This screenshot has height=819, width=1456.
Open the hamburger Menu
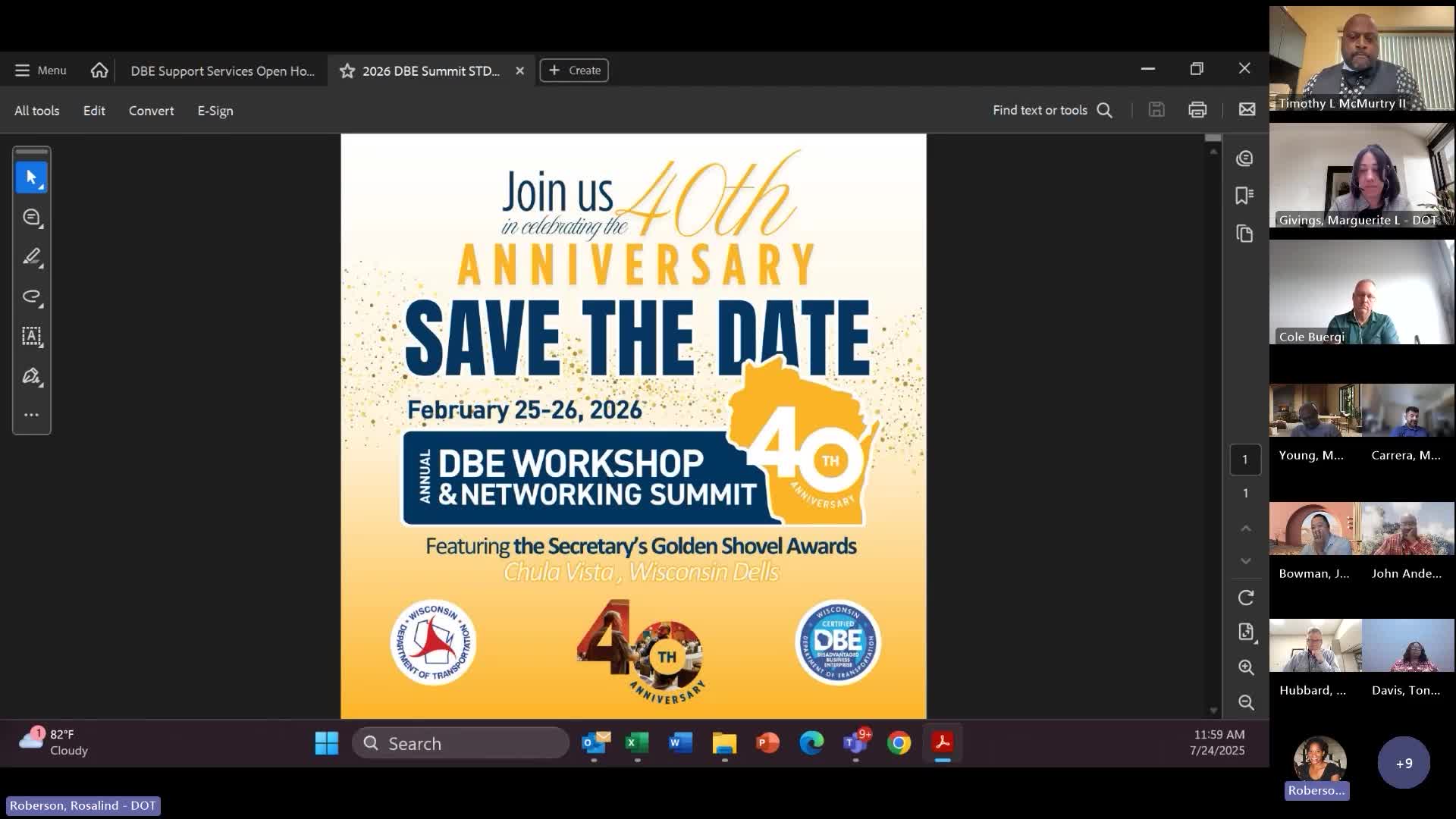click(41, 71)
